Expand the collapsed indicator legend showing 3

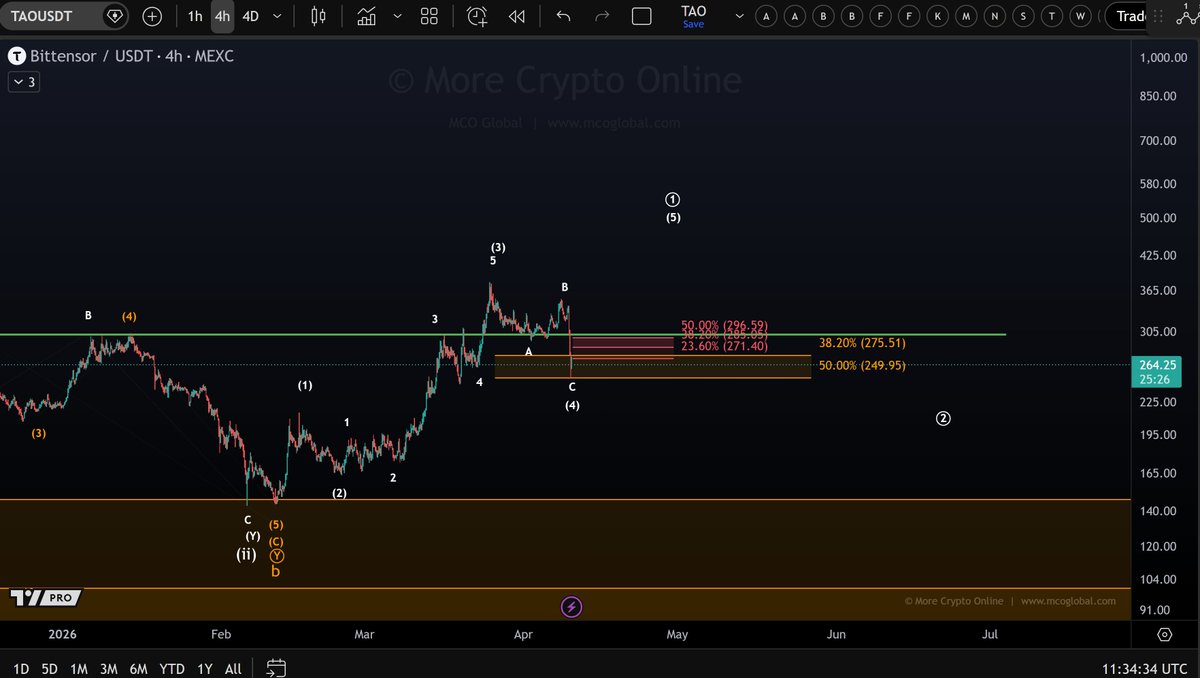[24, 82]
